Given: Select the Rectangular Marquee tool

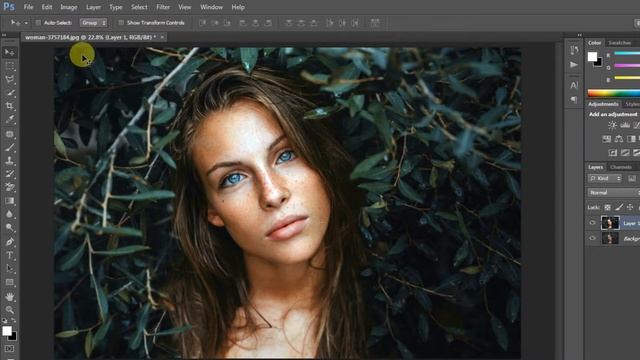Looking at the screenshot, I should coord(10,66).
